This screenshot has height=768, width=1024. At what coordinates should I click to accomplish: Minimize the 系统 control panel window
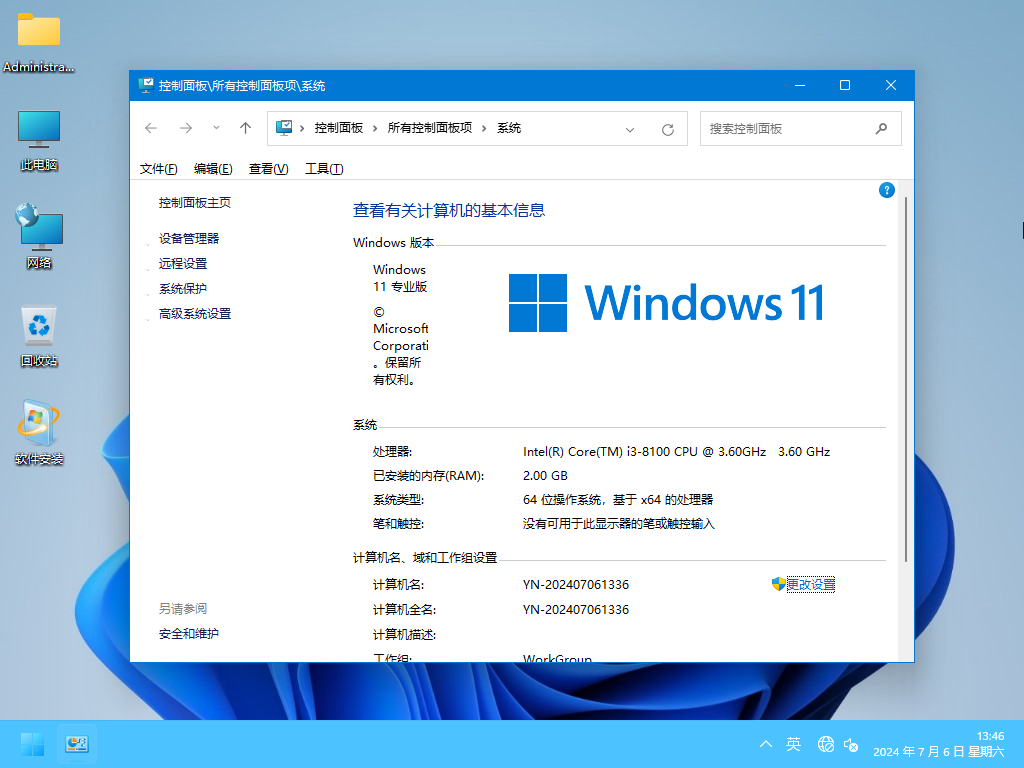pyautogui.click(x=799, y=86)
